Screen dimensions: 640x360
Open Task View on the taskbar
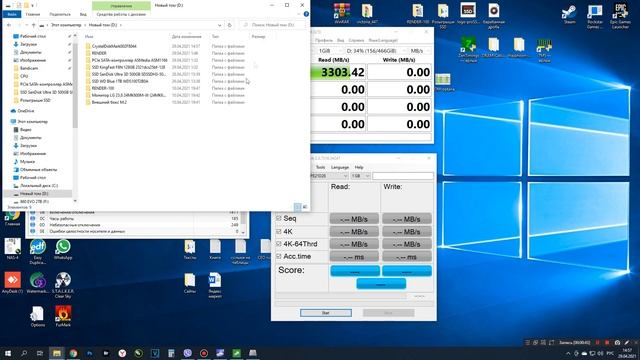pos(40,353)
